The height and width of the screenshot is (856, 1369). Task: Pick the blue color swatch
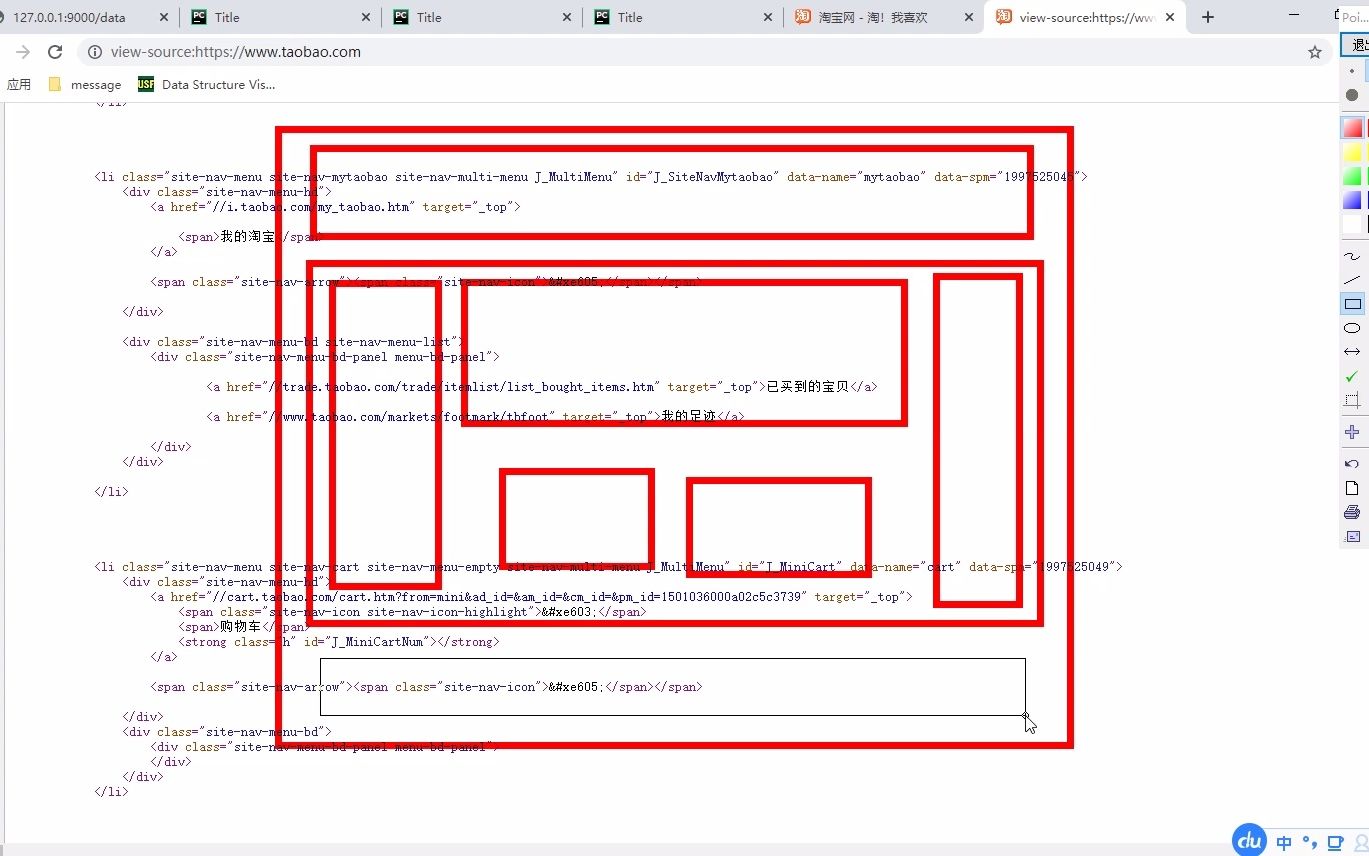[1352, 200]
